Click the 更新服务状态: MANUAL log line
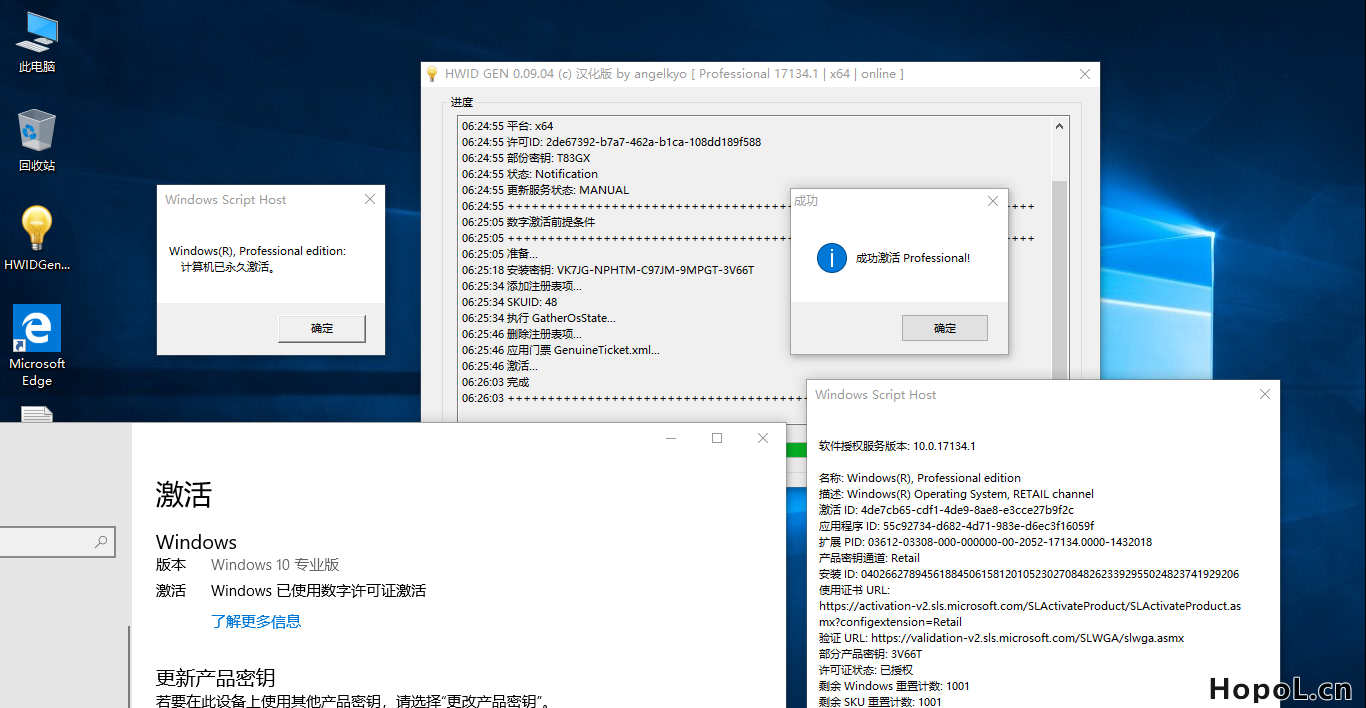This screenshot has width=1366, height=708. coord(545,190)
